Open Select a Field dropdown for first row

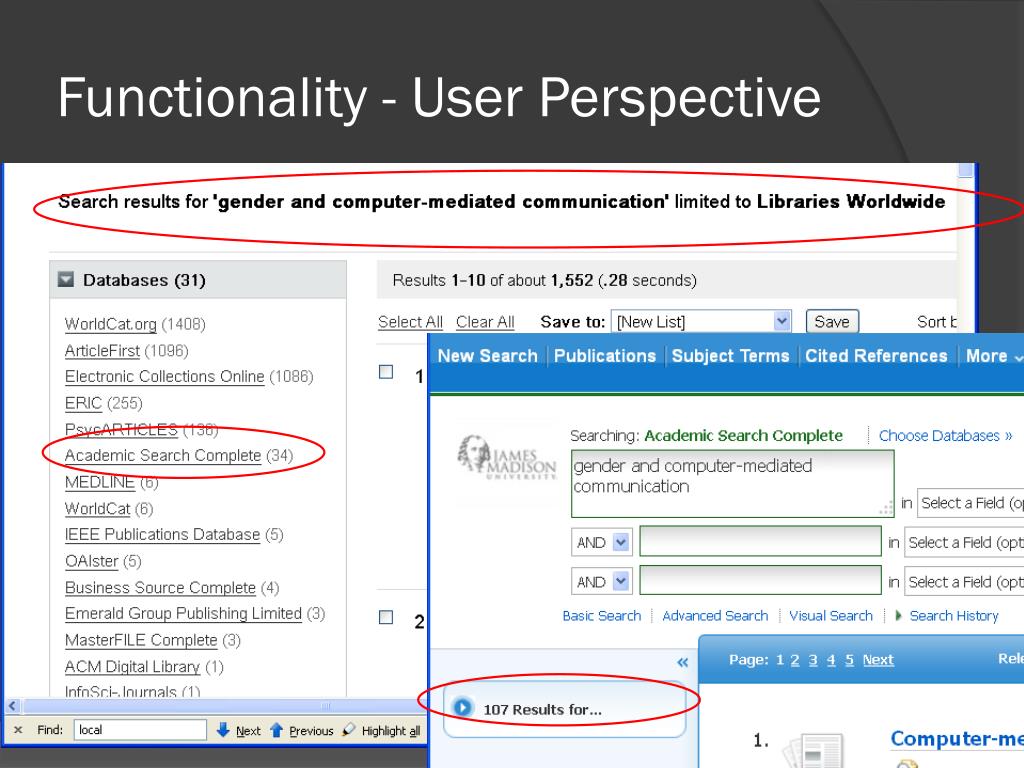[x=970, y=503]
